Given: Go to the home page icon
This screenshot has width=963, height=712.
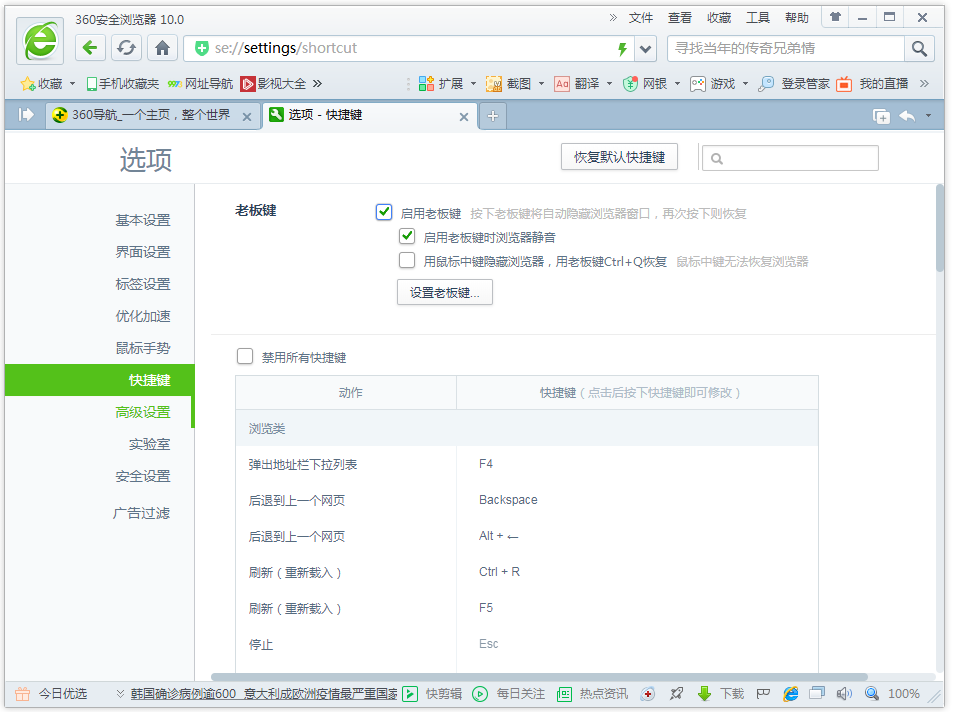Looking at the screenshot, I should [x=162, y=48].
